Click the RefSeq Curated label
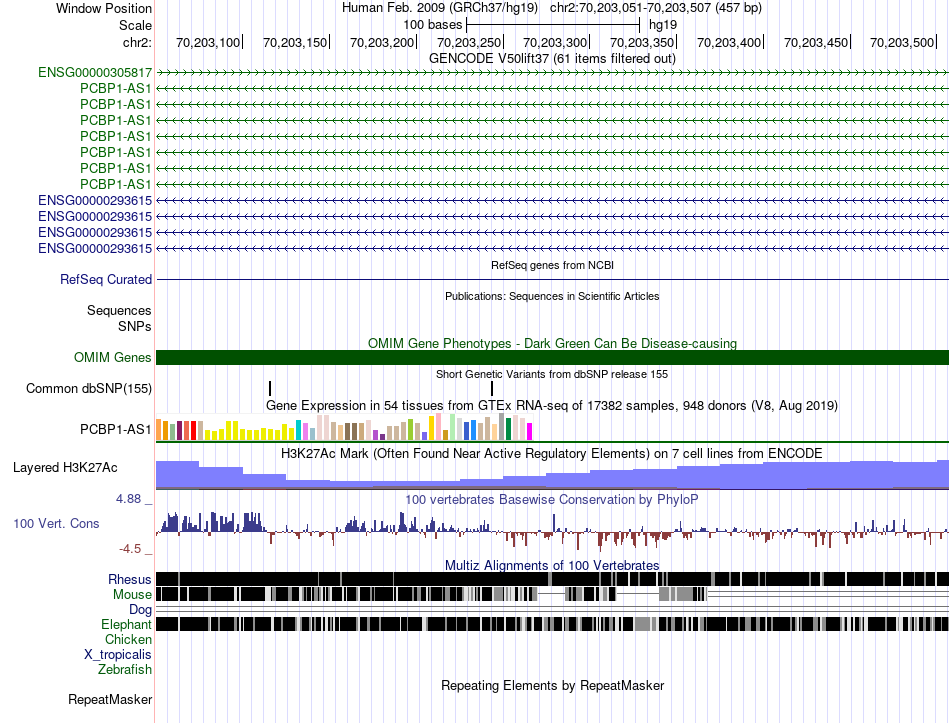Image resolution: width=950 pixels, height=723 pixels. [106, 279]
